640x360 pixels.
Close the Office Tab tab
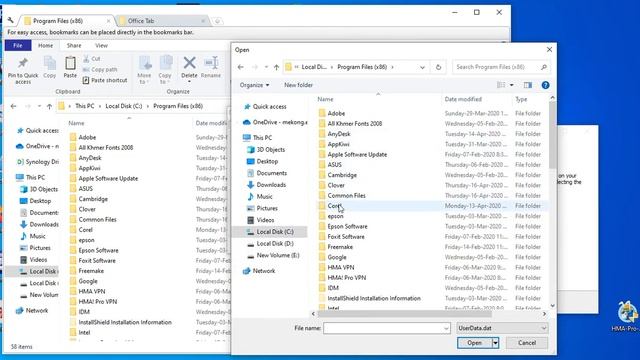point(203,21)
